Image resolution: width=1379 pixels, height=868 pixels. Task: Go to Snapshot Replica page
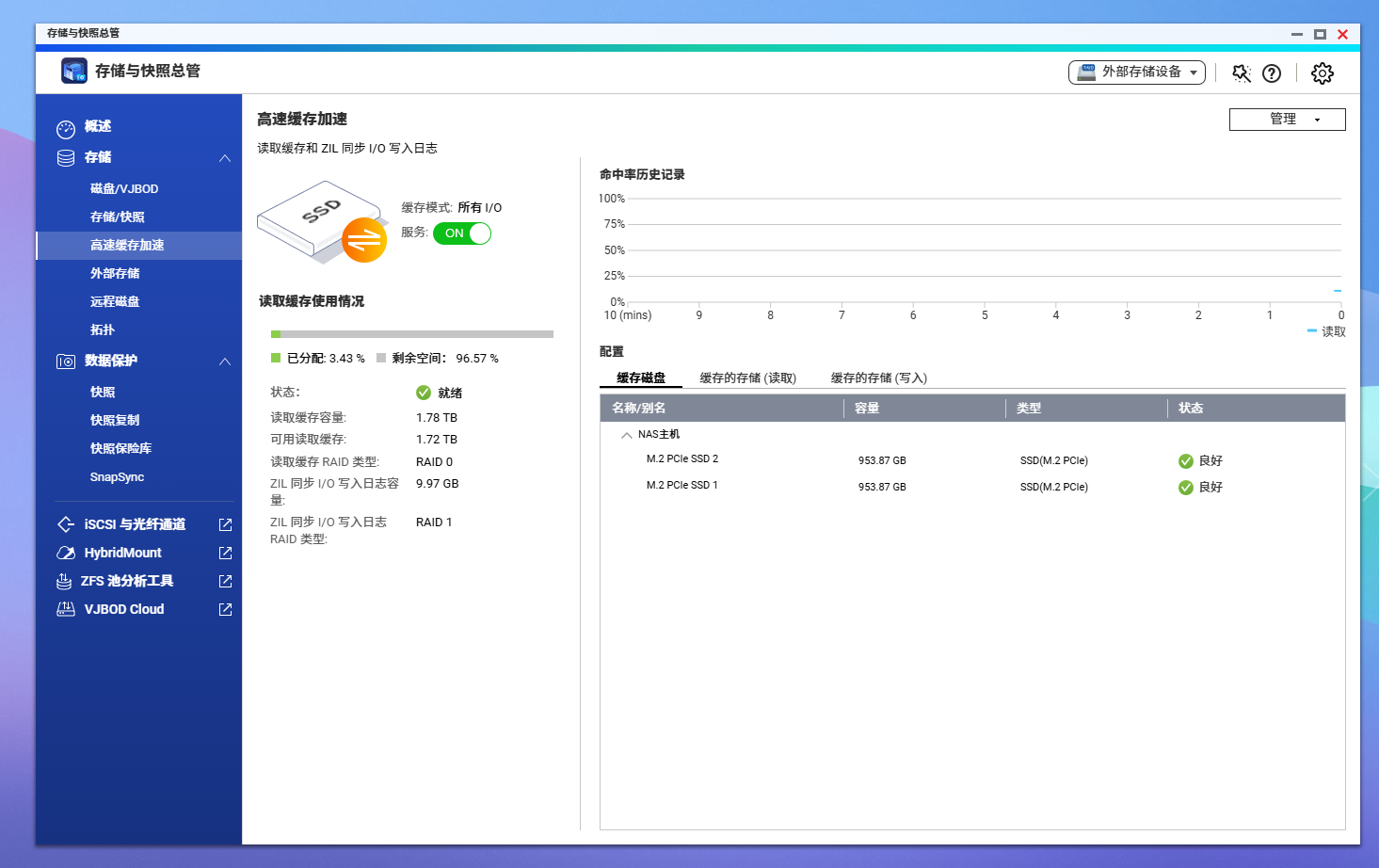coord(115,421)
